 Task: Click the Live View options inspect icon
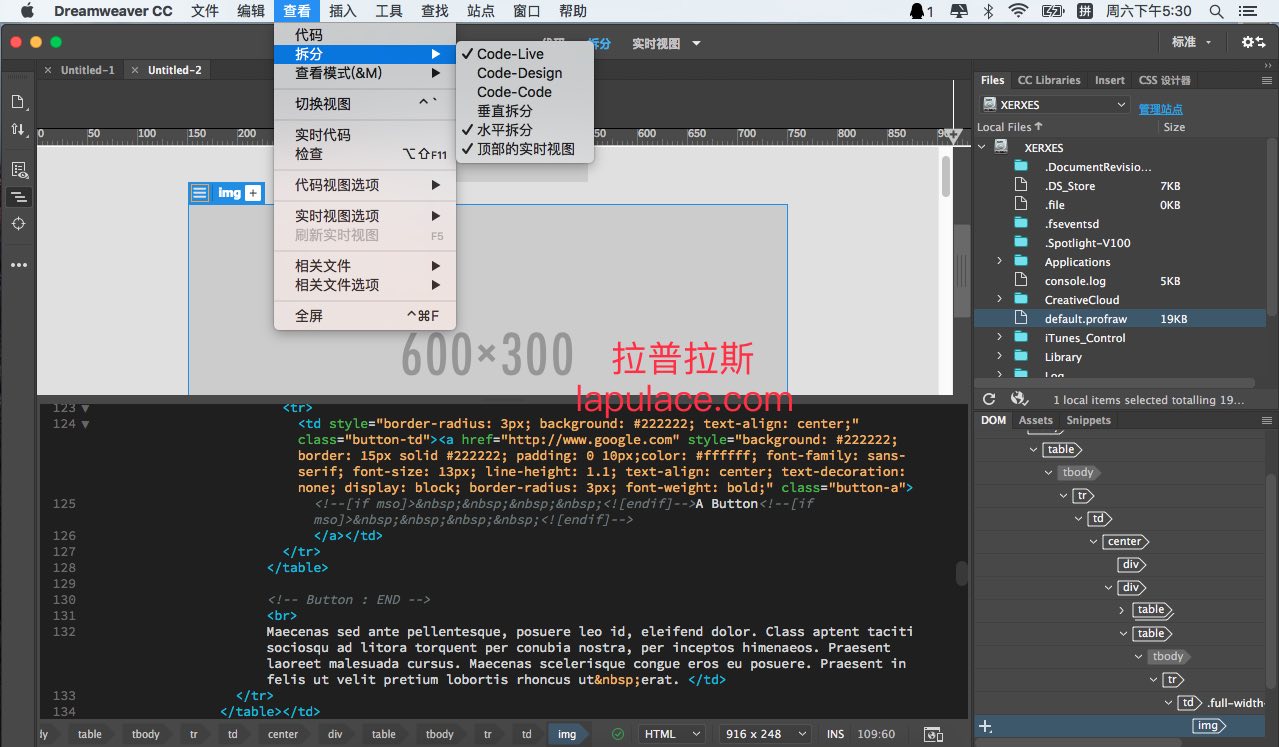pos(18,170)
